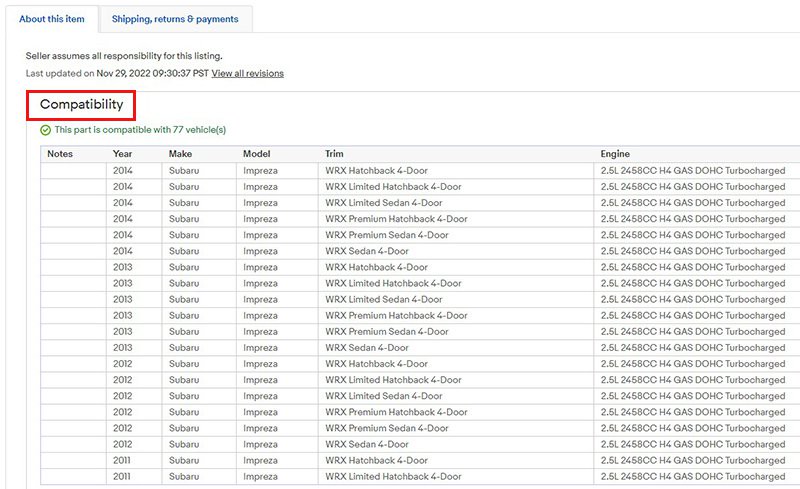The height and width of the screenshot is (489, 800).
Task: Select 2014 WRX Premium Hatchback 4-Door trim cell
Action: tap(456, 219)
